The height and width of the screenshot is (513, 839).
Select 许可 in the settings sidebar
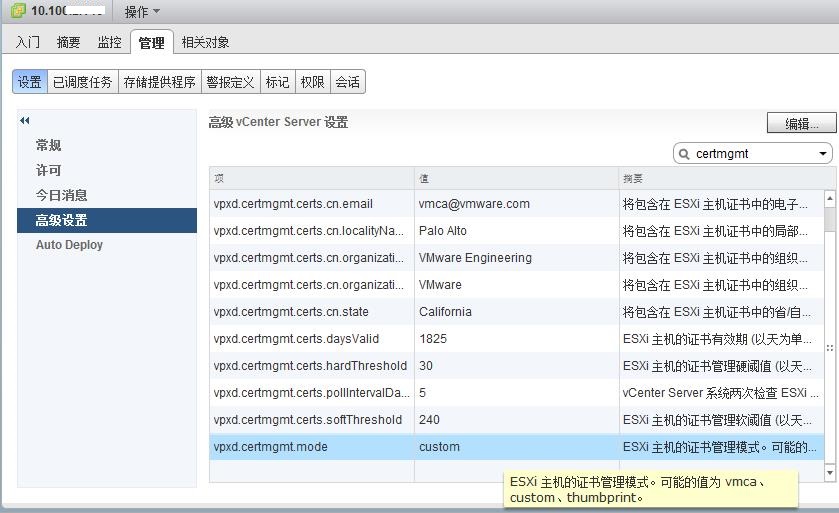(107, 170)
